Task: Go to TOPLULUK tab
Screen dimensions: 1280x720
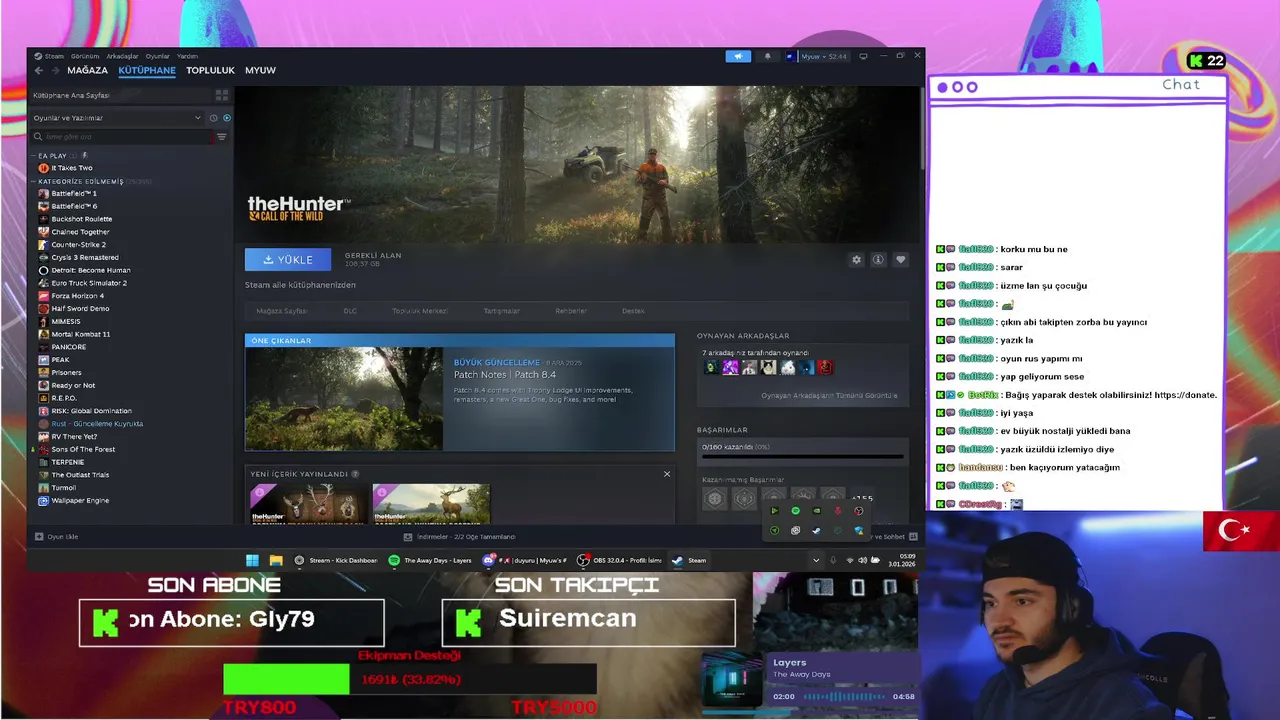Action: click(x=210, y=71)
